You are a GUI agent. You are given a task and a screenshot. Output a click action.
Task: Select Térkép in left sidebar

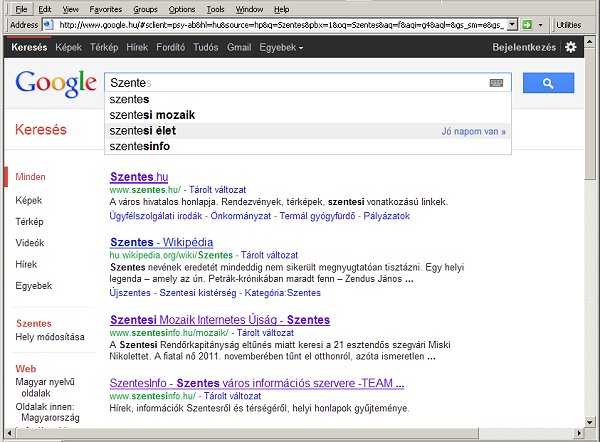pyautogui.click(x=29, y=222)
